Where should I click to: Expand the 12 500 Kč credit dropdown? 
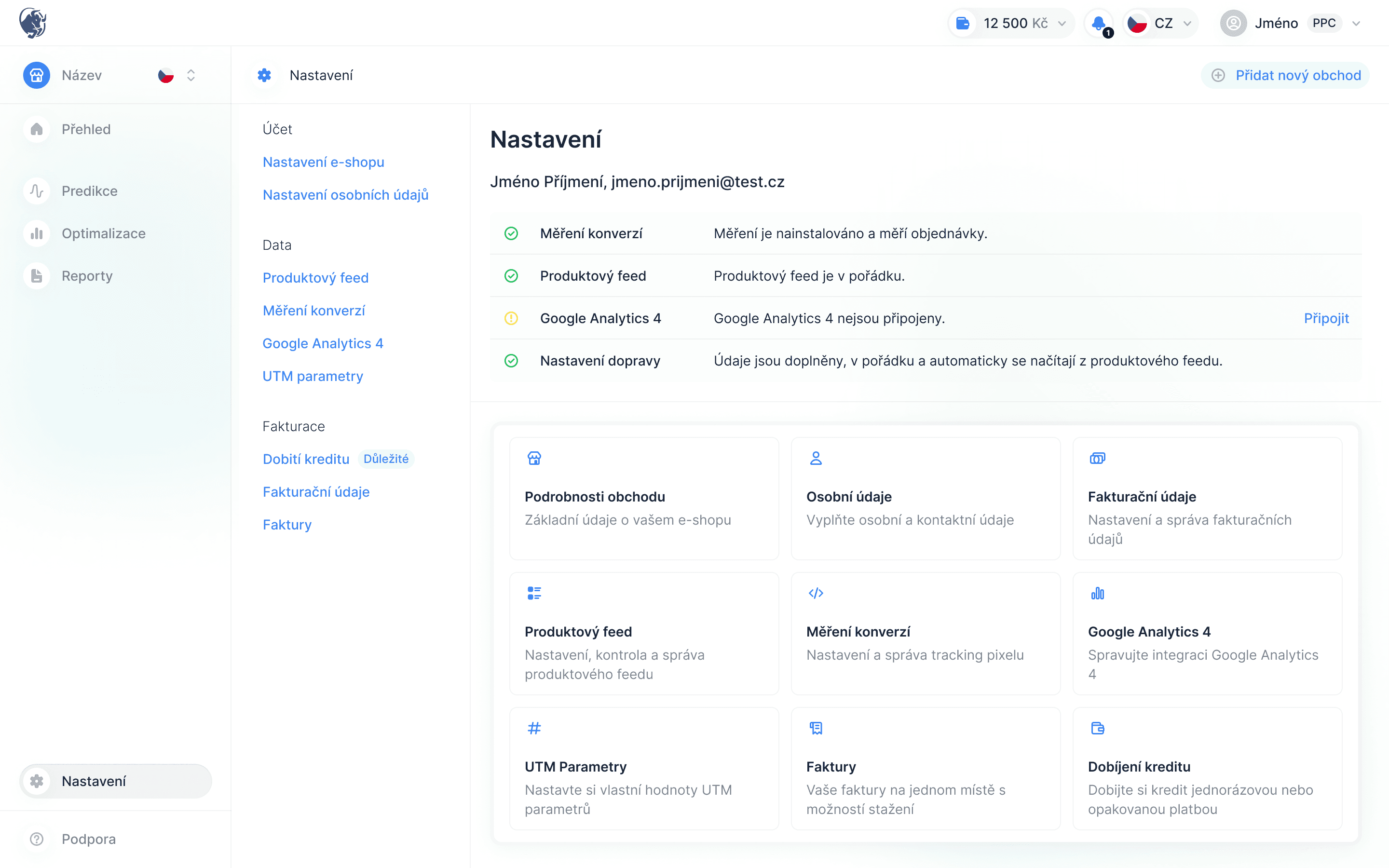(x=1062, y=24)
